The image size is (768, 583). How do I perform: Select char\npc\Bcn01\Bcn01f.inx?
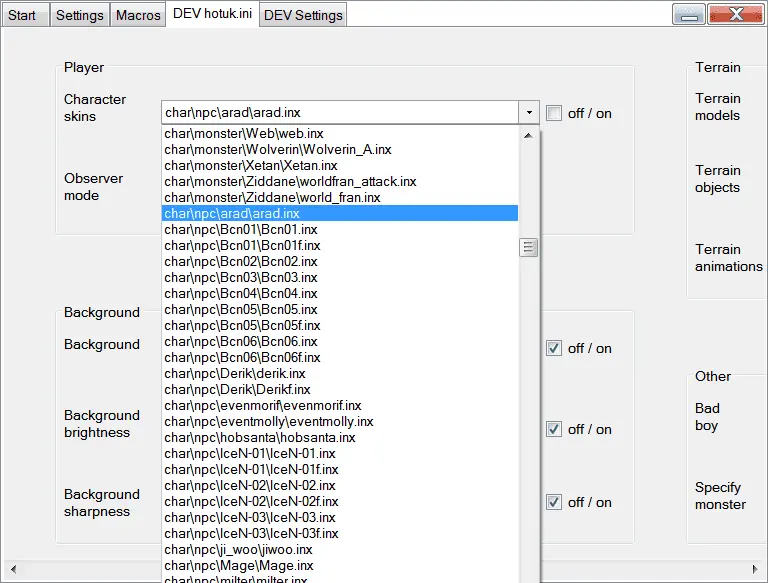[340, 245]
